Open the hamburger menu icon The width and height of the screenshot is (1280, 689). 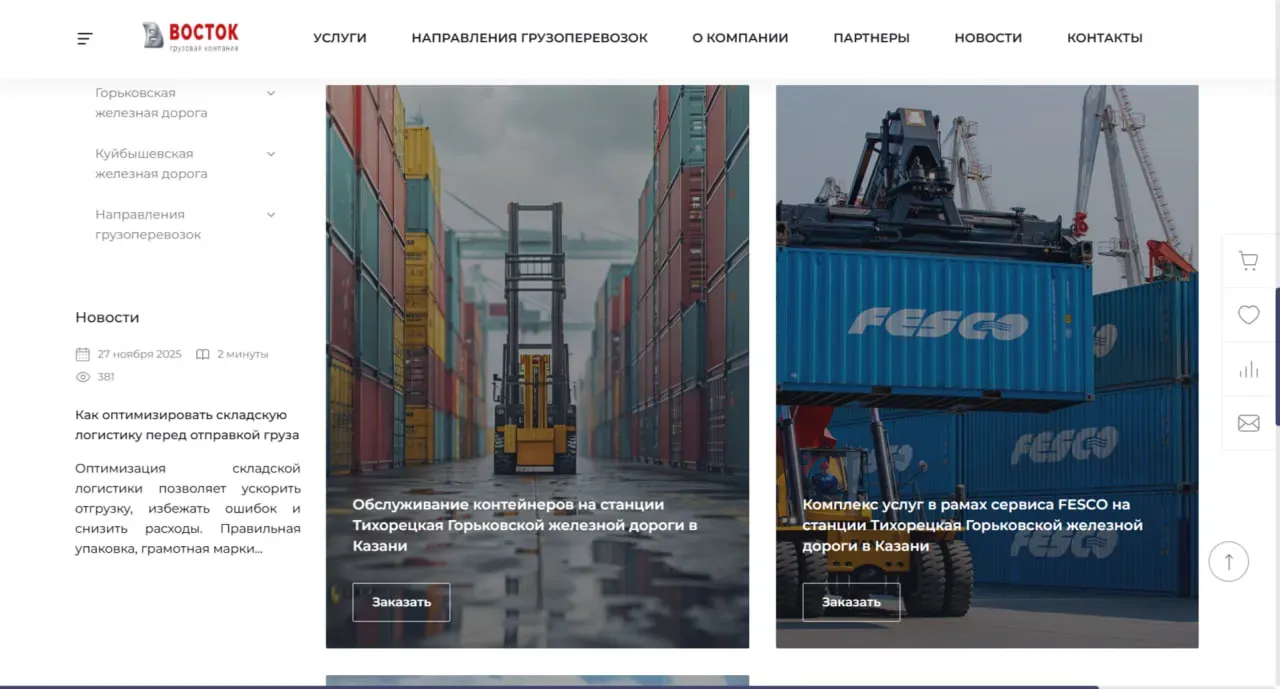click(85, 39)
